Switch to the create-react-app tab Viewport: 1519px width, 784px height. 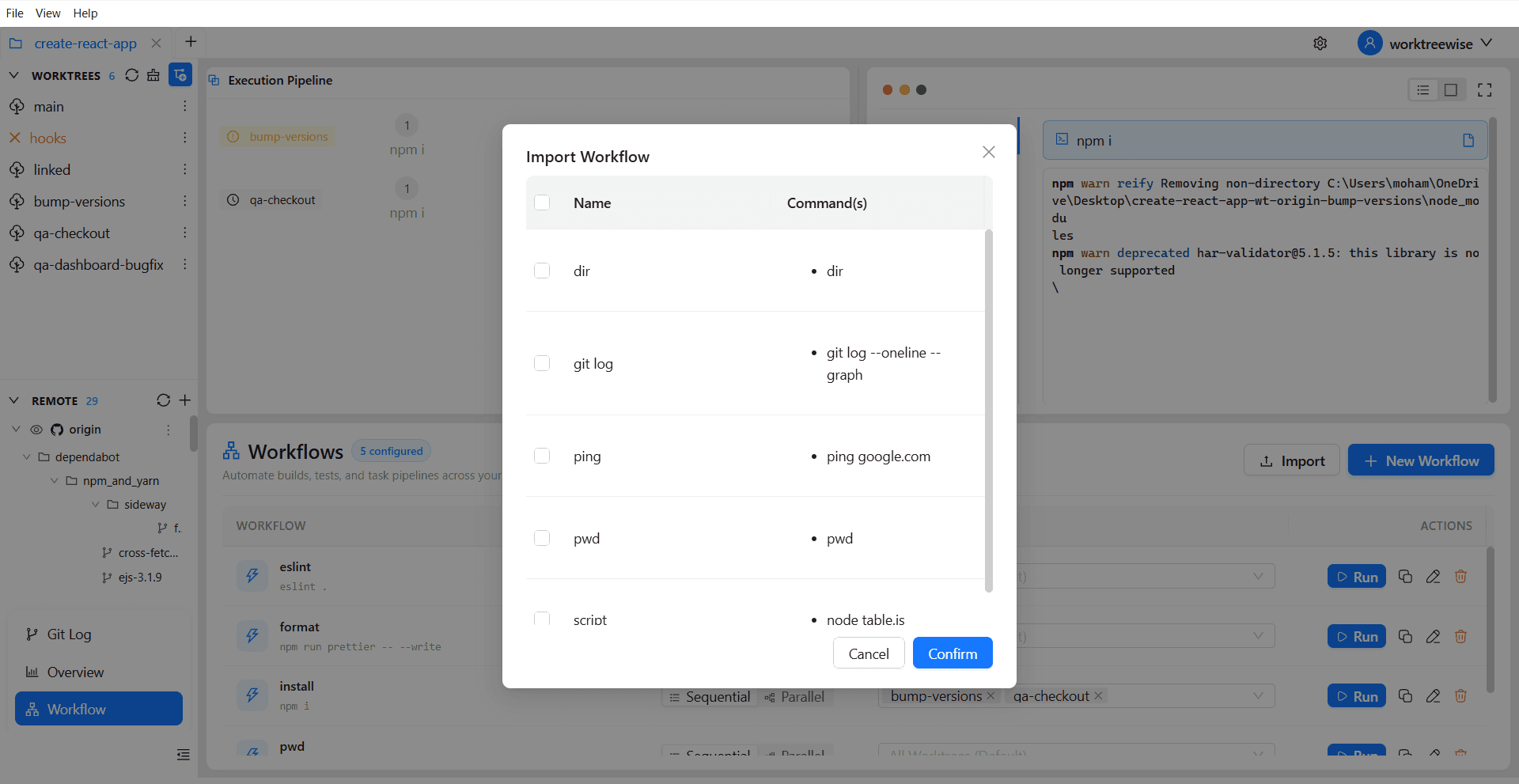85,44
